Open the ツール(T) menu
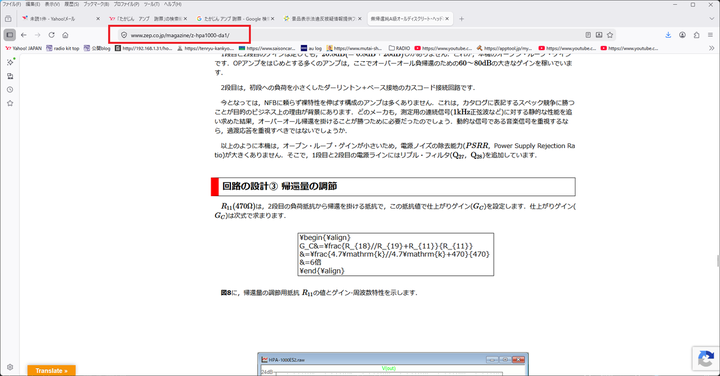Image resolution: width=720 pixels, height=376 pixels. tap(151, 4)
